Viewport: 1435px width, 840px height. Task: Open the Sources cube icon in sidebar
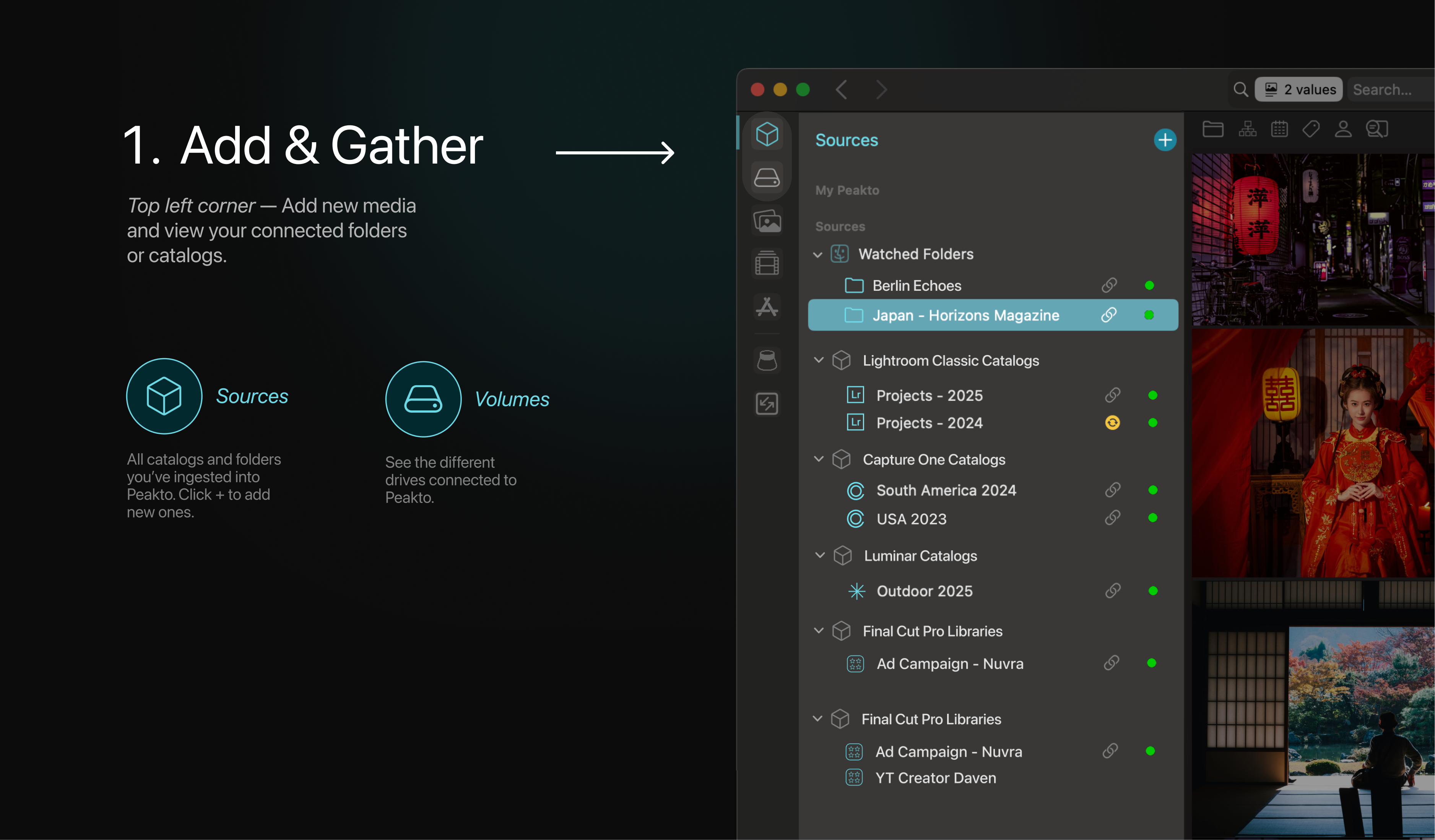tap(767, 134)
